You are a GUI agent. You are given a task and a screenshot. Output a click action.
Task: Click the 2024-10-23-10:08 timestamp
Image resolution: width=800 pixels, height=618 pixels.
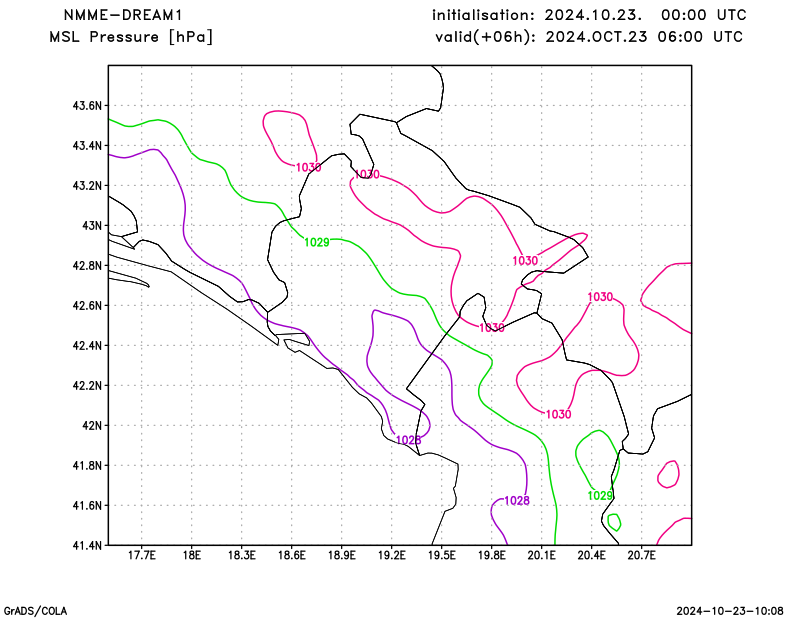(730, 611)
